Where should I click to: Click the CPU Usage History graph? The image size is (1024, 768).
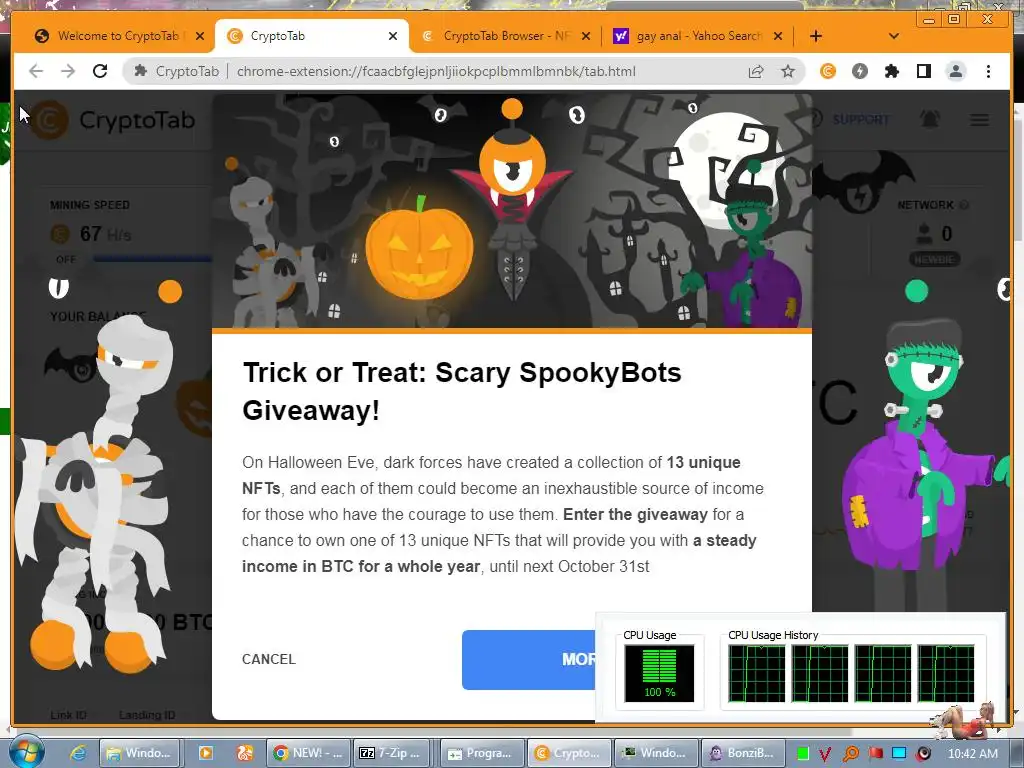(852, 673)
